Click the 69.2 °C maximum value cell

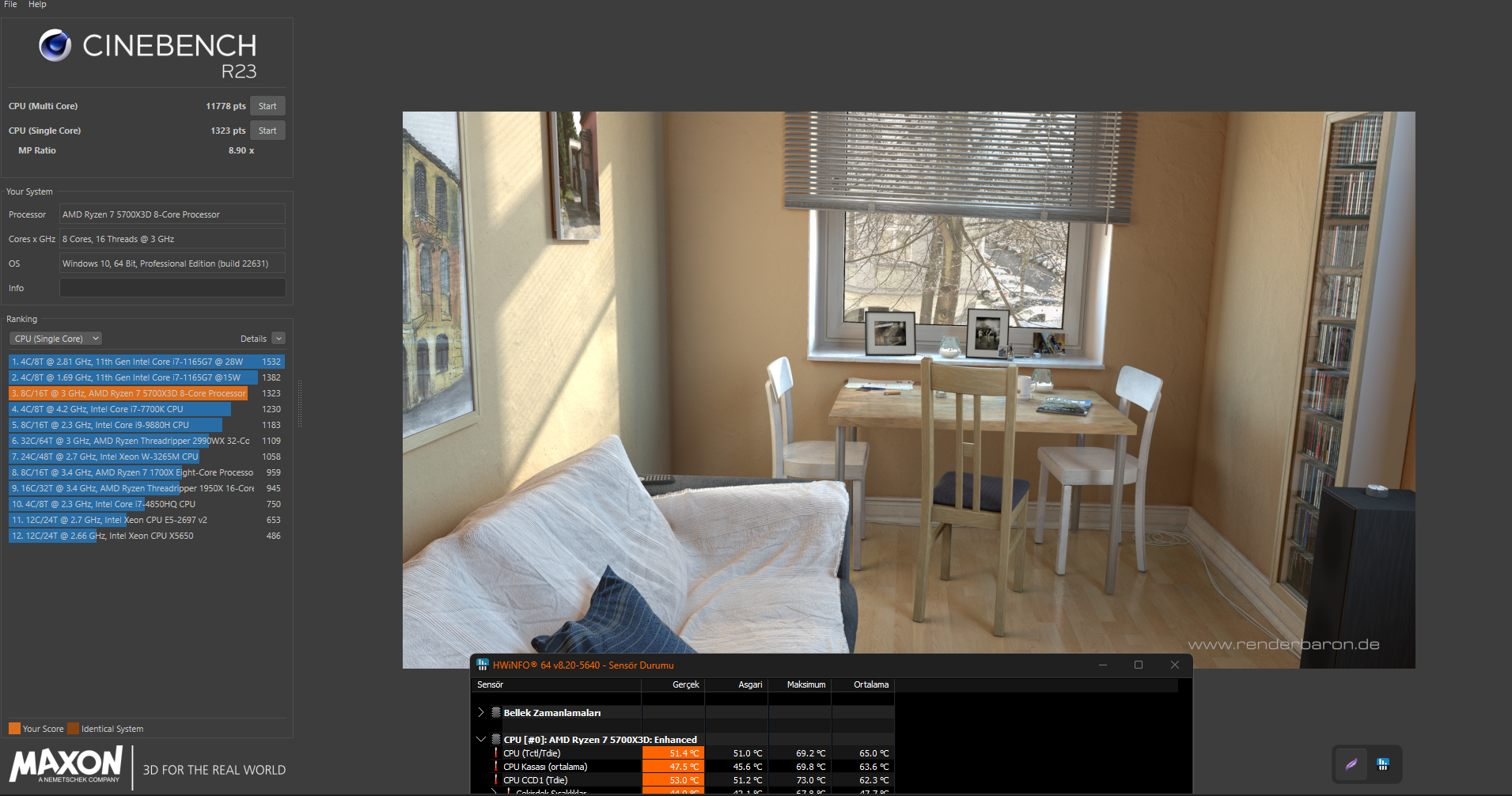pyautogui.click(x=800, y=753)
